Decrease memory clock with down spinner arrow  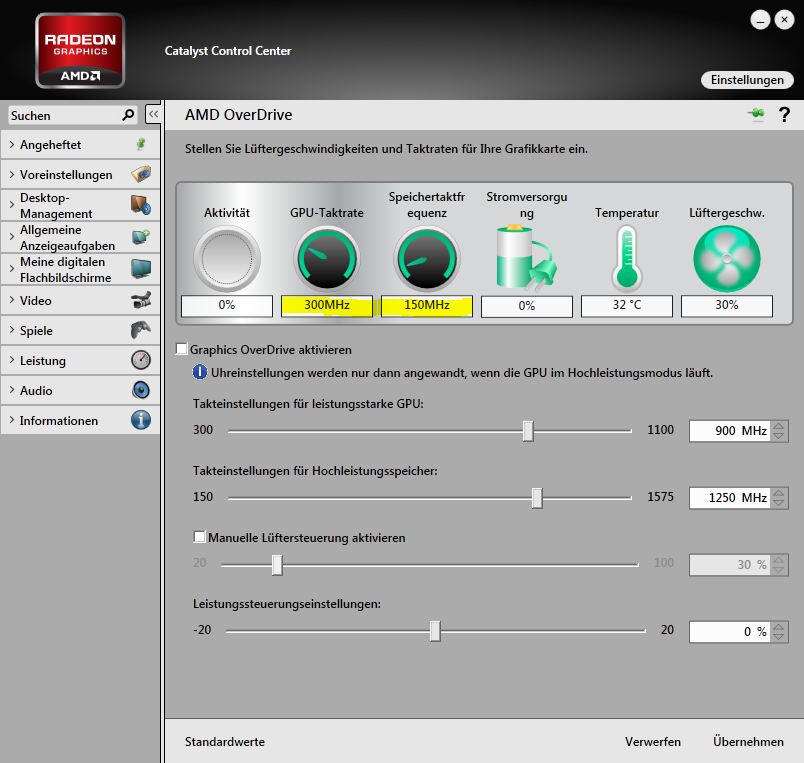(779, 504)
